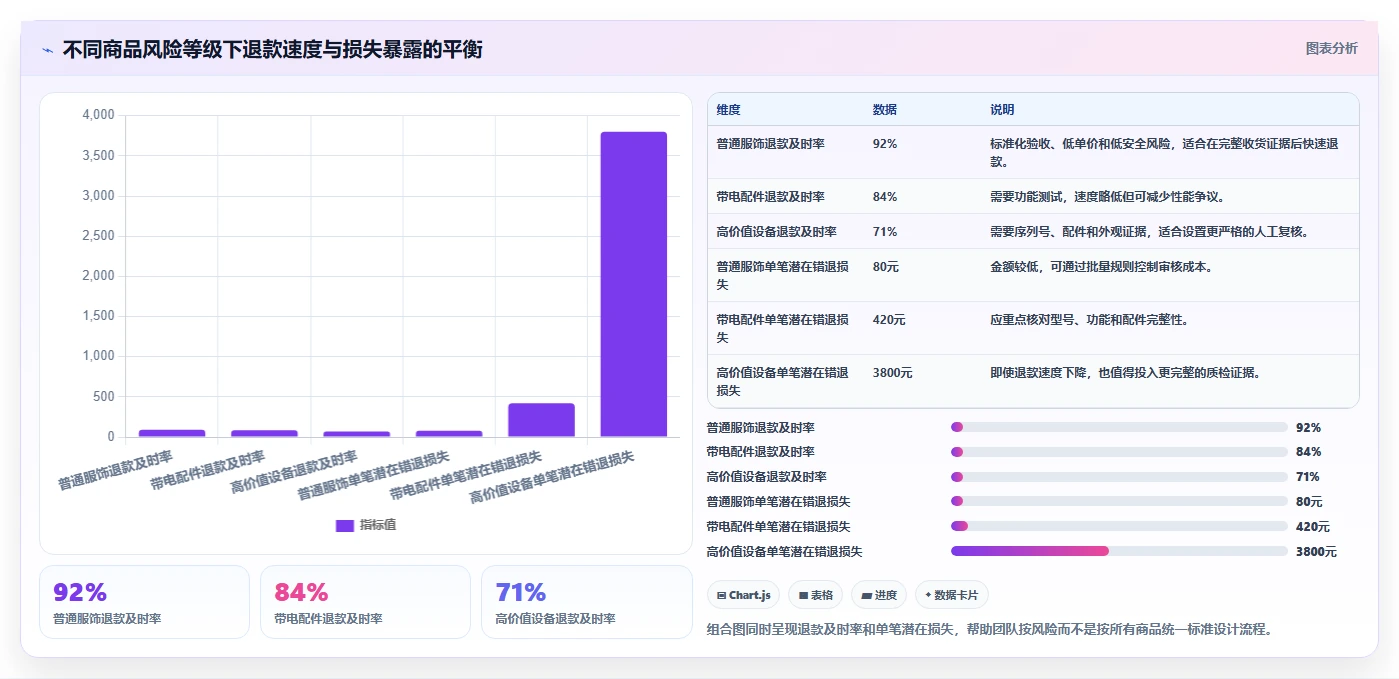Click the x-axis label 高价值设备单笔潜在错退损失
The image size is (1399, 679).
552,477
